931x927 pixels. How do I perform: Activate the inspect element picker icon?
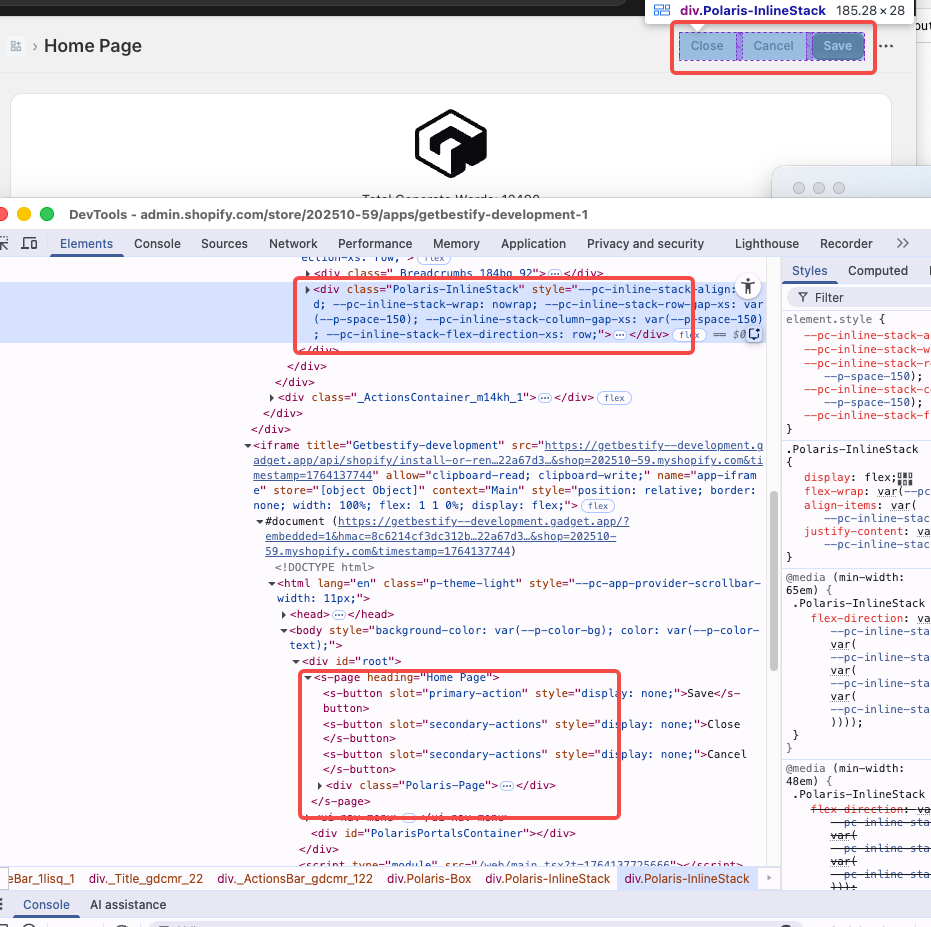point(4,243)
